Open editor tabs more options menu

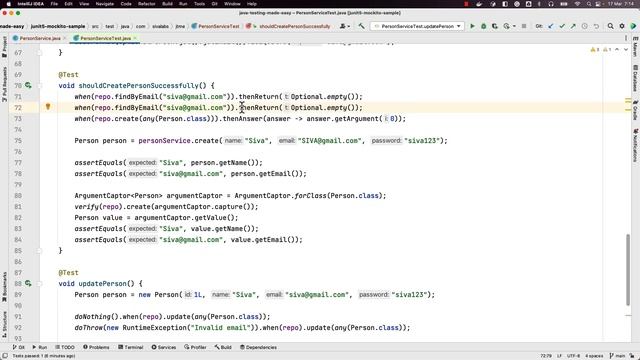coord(626,38)
